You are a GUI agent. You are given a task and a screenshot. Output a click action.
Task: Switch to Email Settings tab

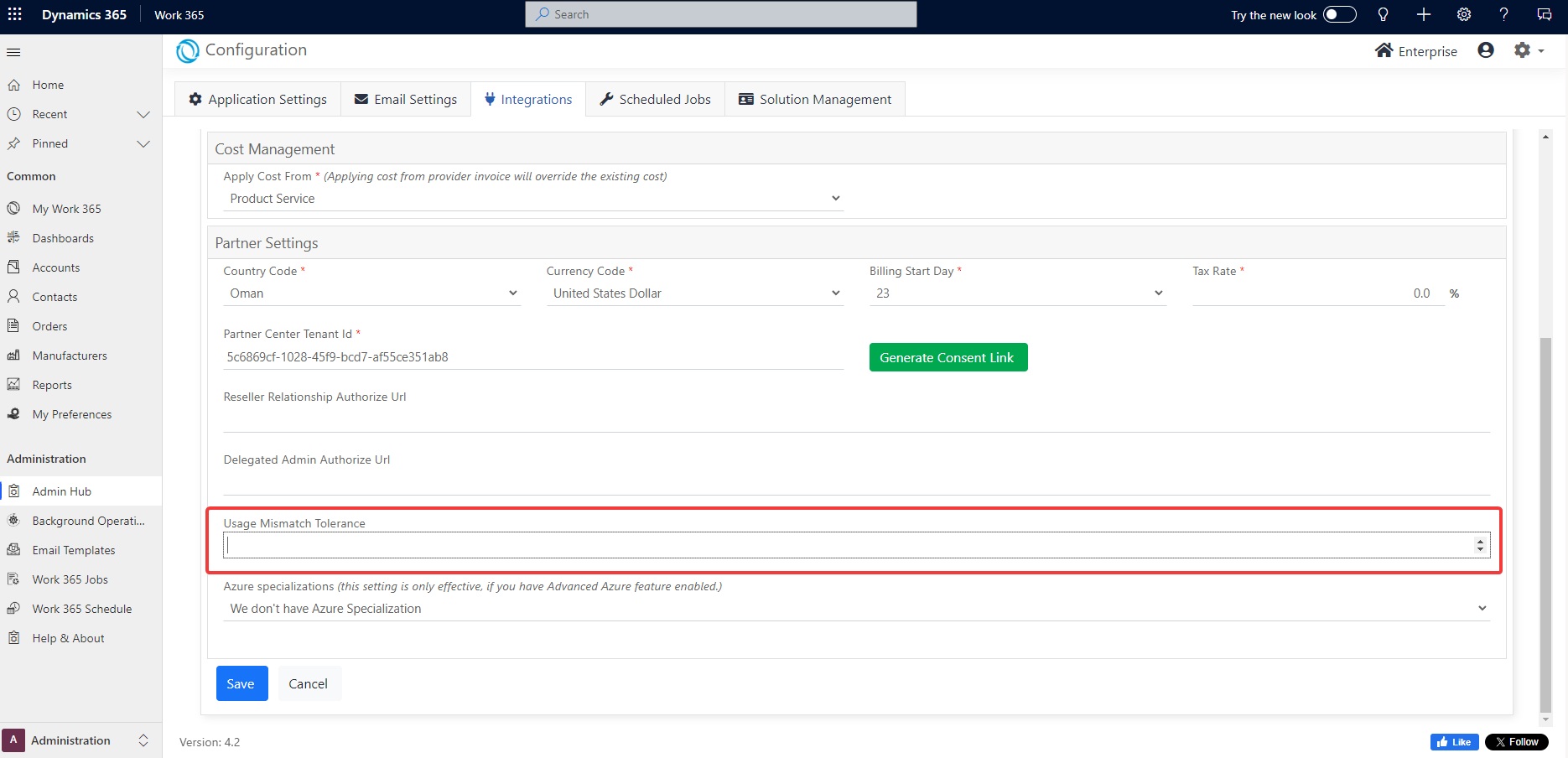(x=406, y=99)
